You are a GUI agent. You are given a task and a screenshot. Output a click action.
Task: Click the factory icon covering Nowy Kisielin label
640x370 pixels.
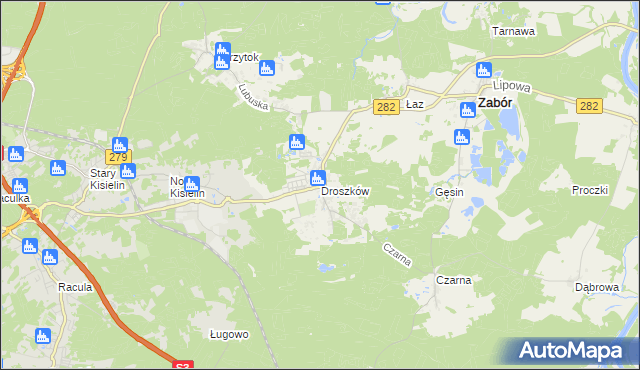coord(191,184)
